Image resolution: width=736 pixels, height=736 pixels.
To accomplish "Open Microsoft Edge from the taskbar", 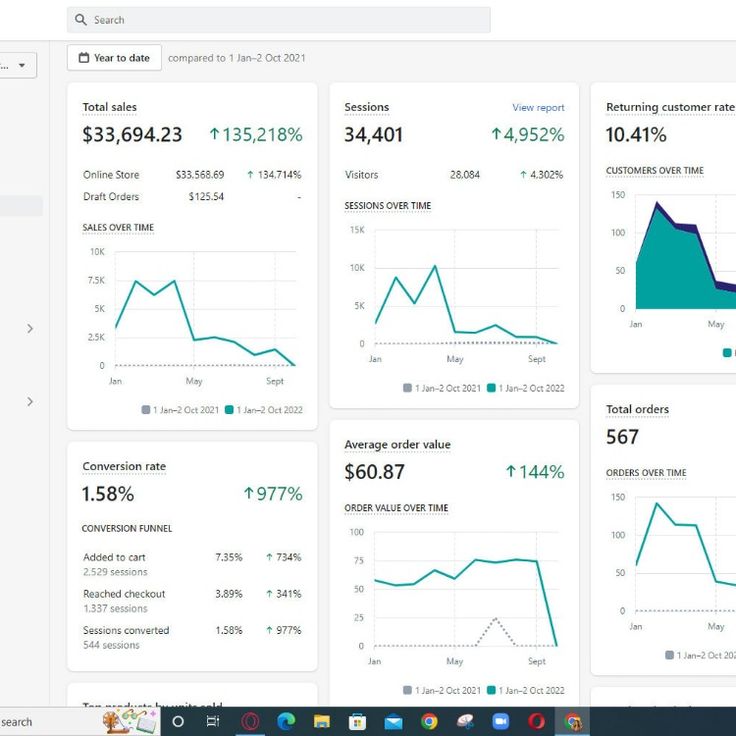I will click(x=286, y=721).
